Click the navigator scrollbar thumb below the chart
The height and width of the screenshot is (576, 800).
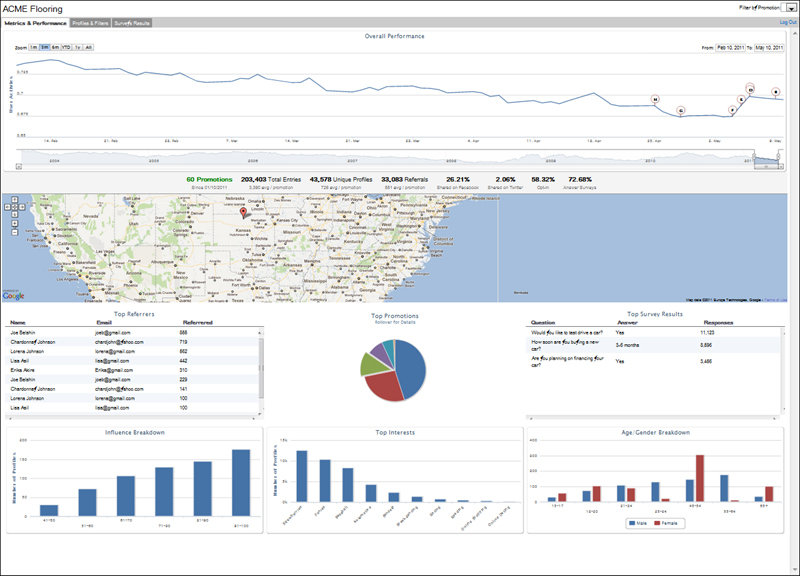(766, 166)
